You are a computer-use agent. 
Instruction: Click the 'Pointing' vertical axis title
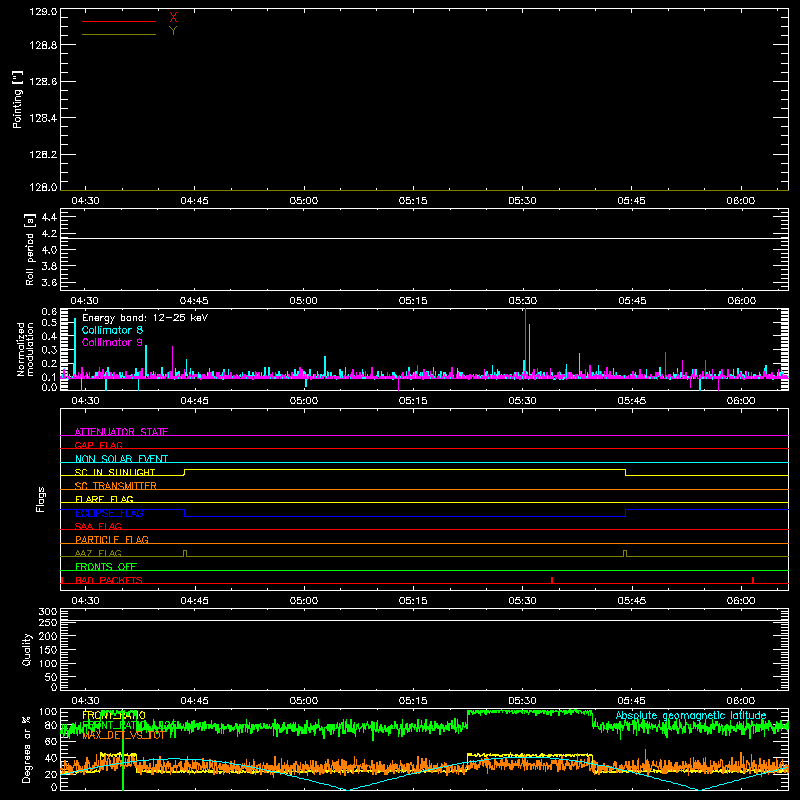coord(18,99)
